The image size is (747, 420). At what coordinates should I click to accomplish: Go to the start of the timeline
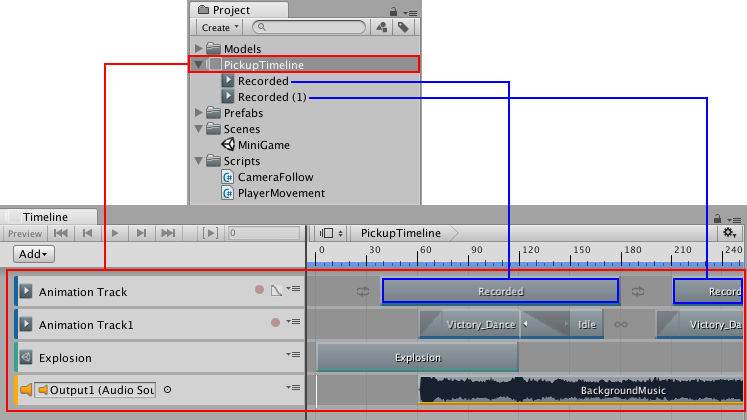click(x=62, y=233)
